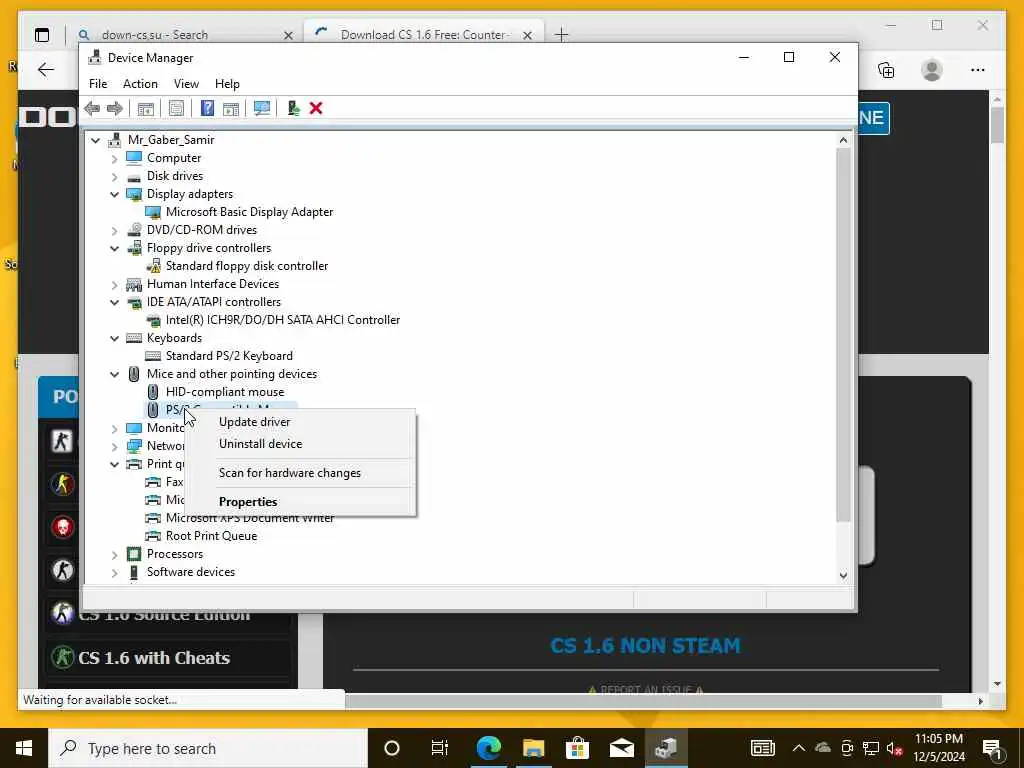Click the browser back arrow button
Screen dimensions: 1024x768
(x=46, y=70)
